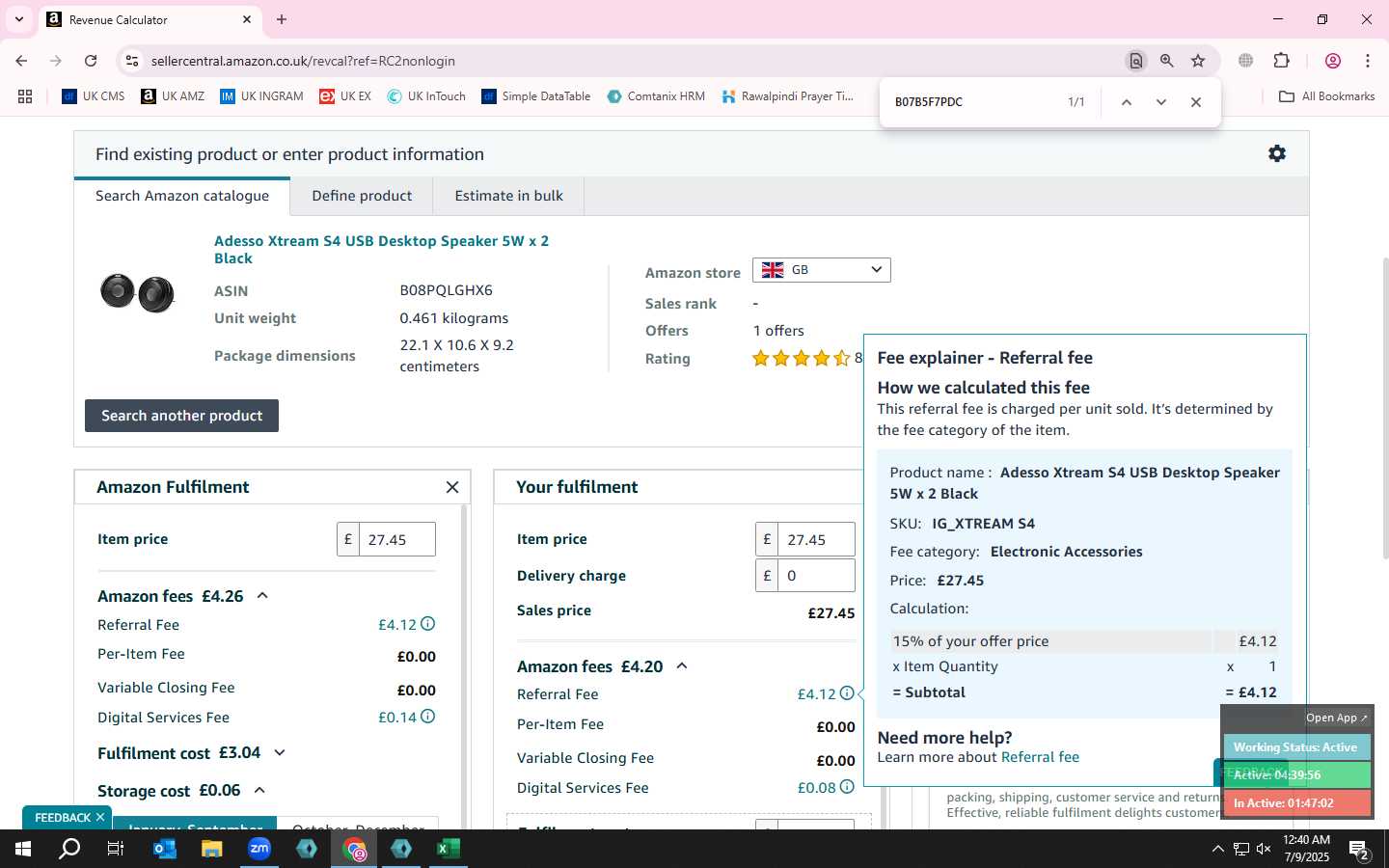
Task: Click Working Status: Active indicator
Action: (1295, 747)
